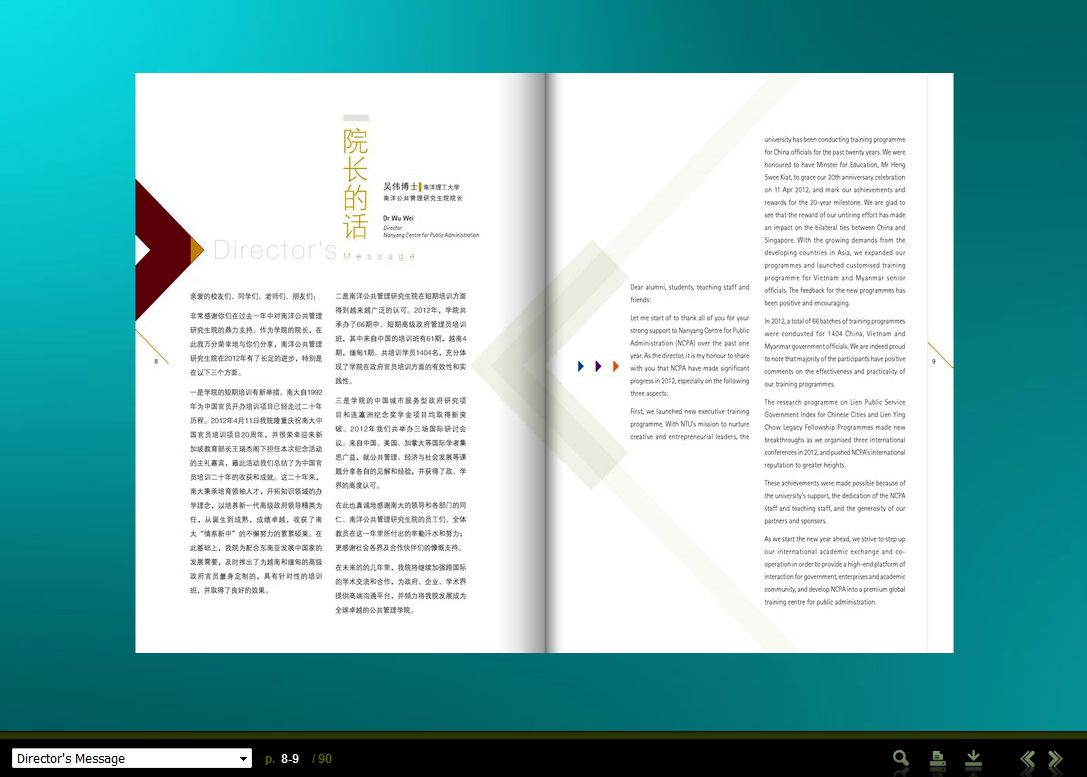Go to previous page arrow
This screenshot has height=777, width=1087.
1027,760
